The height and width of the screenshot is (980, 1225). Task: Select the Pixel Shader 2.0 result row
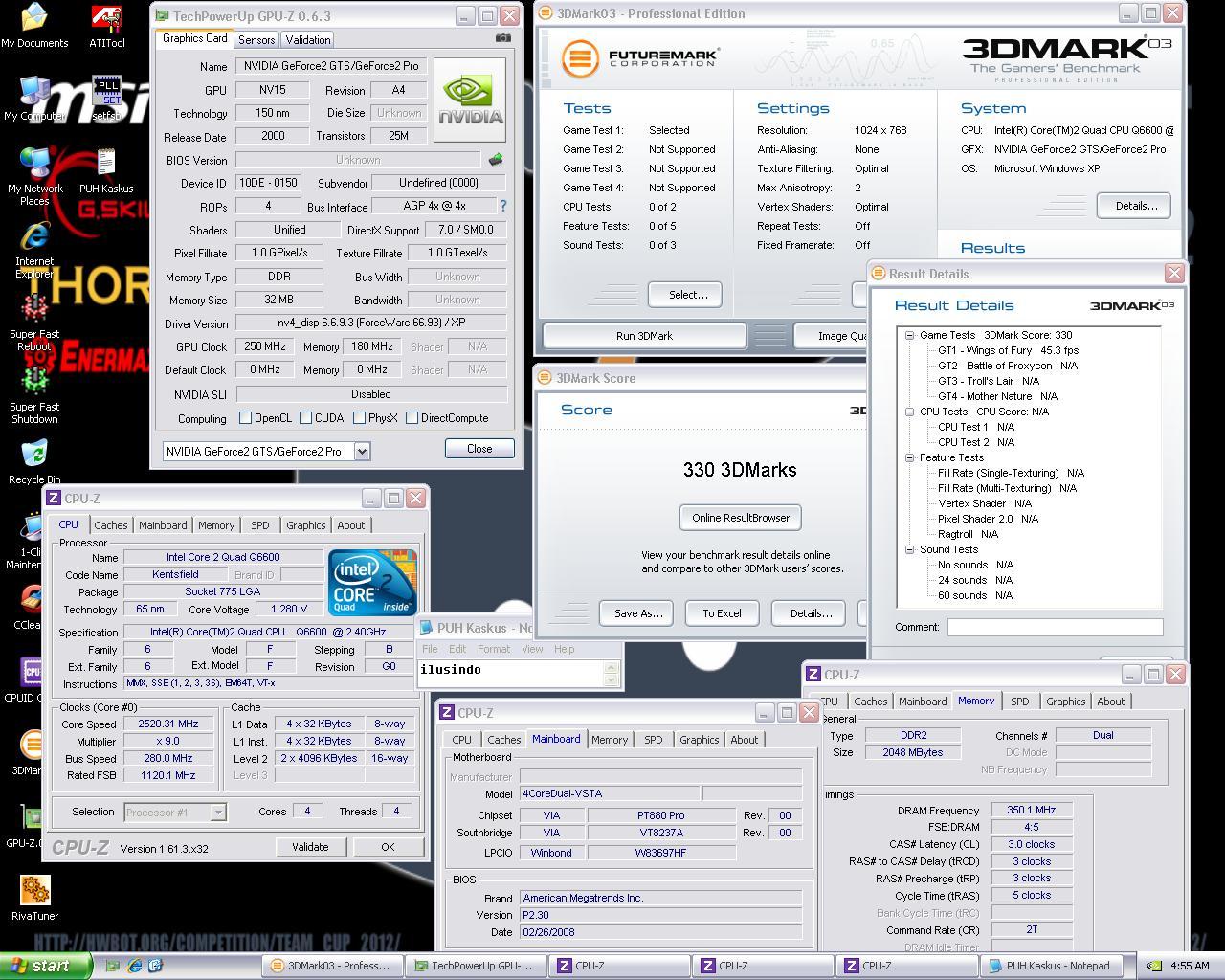coord(988,519)
